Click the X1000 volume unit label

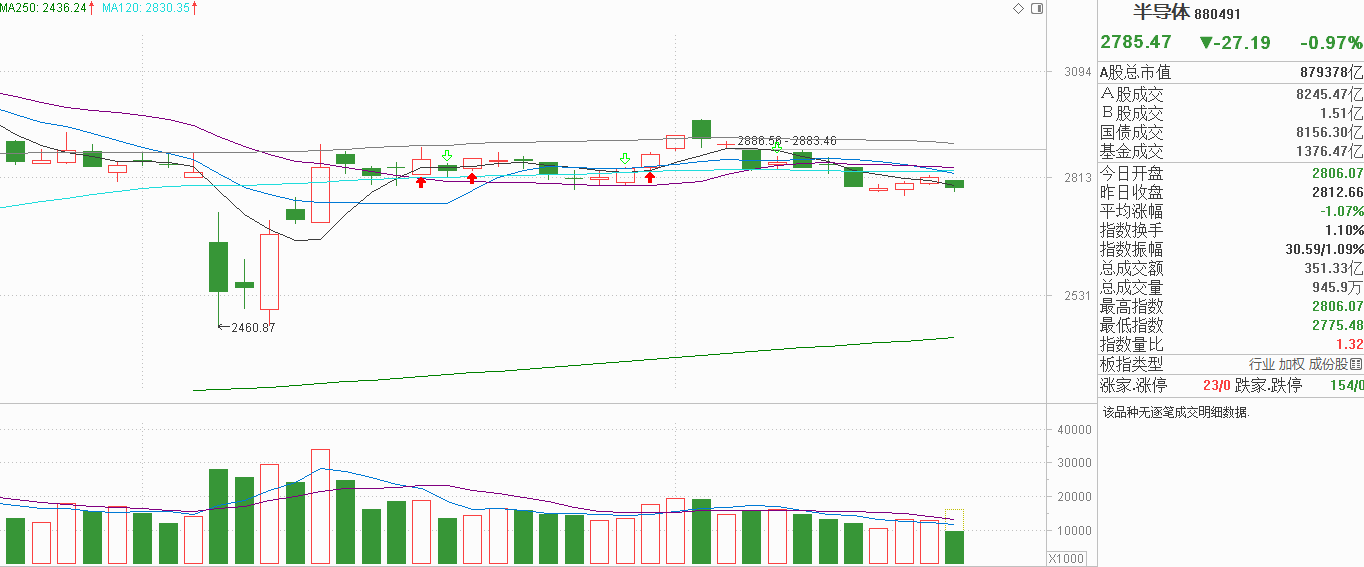click(x=1069, y=558)
